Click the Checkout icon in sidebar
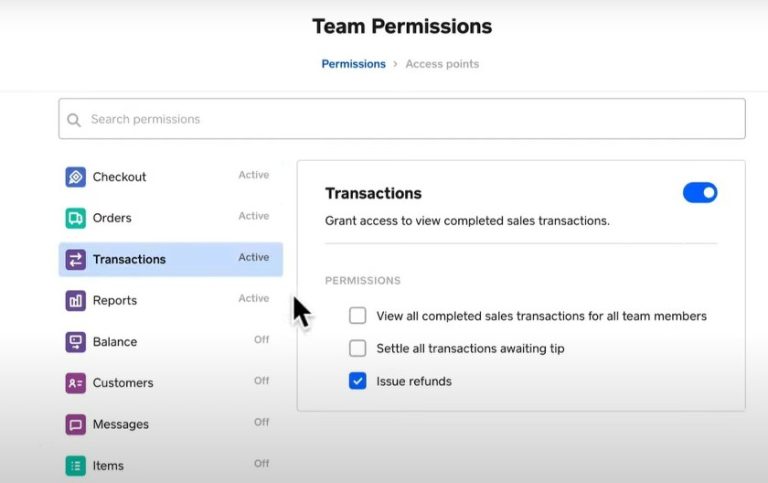This screenshot has height=483, width=768. (75, 177)
